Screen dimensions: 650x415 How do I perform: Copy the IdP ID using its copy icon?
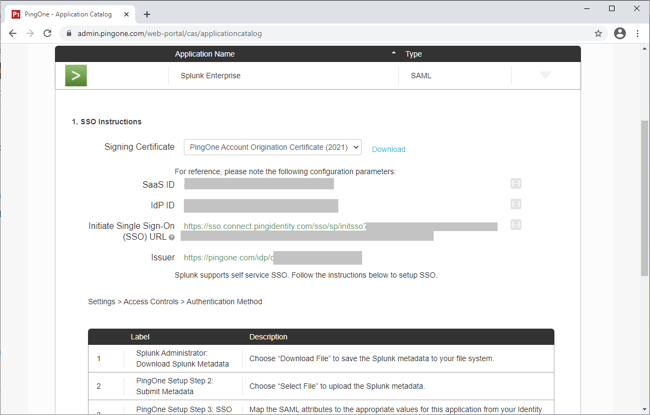point(516,204)
